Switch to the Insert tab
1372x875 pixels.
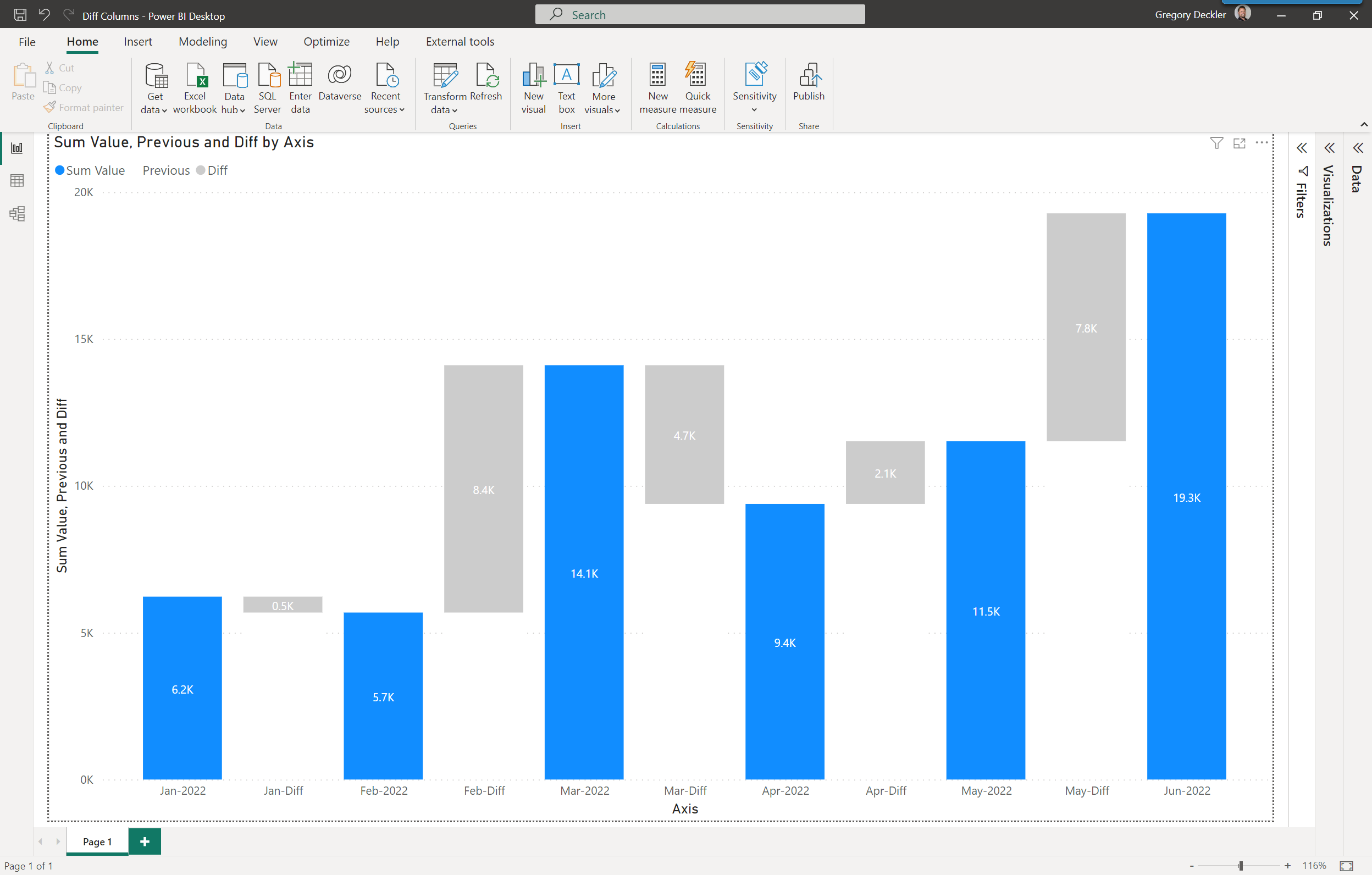point(138,42)
